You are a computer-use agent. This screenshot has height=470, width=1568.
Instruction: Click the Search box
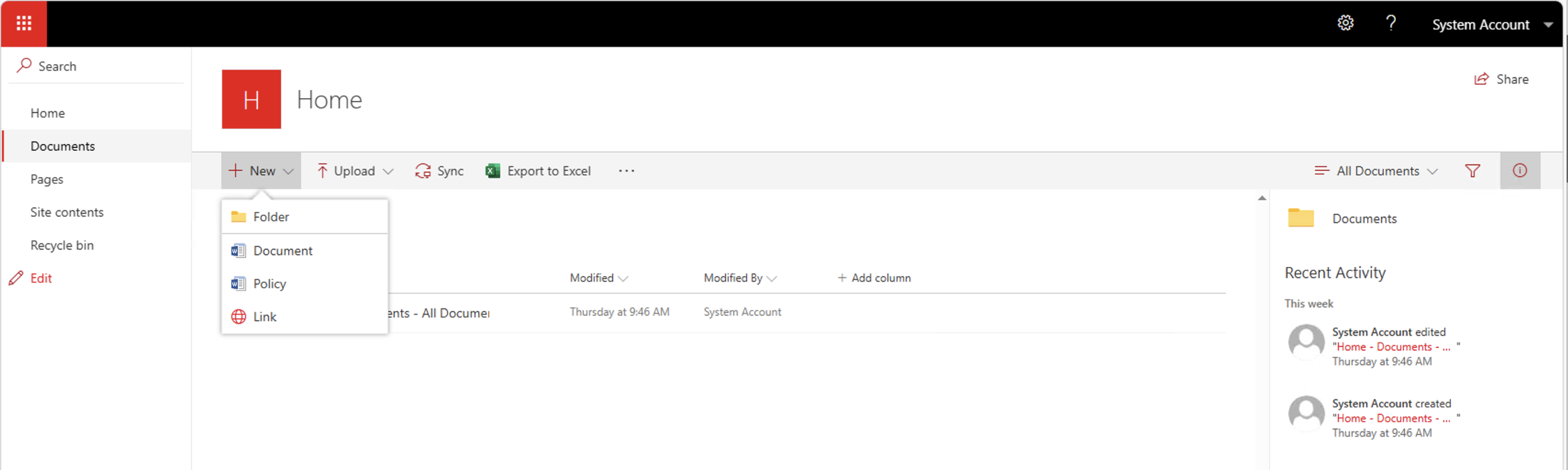click(96, 66)
